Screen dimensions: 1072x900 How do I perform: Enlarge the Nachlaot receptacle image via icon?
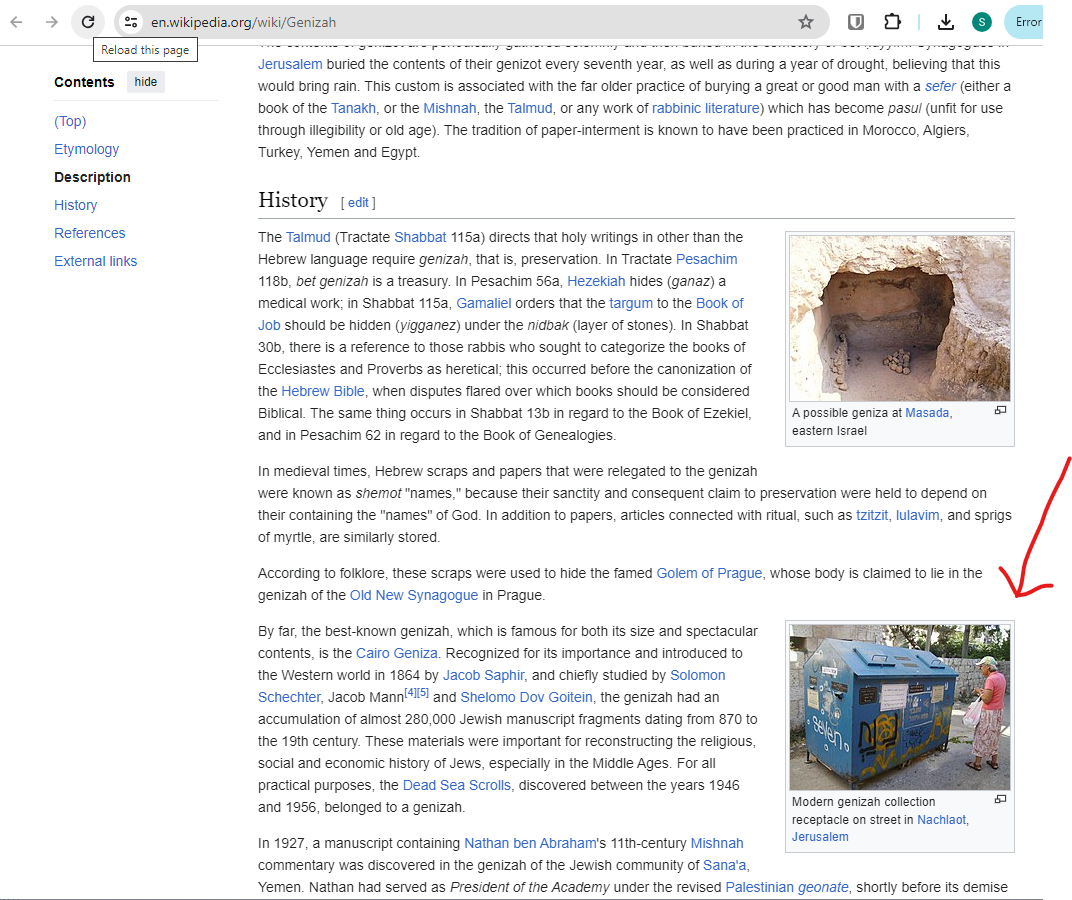pos(1000,799)
